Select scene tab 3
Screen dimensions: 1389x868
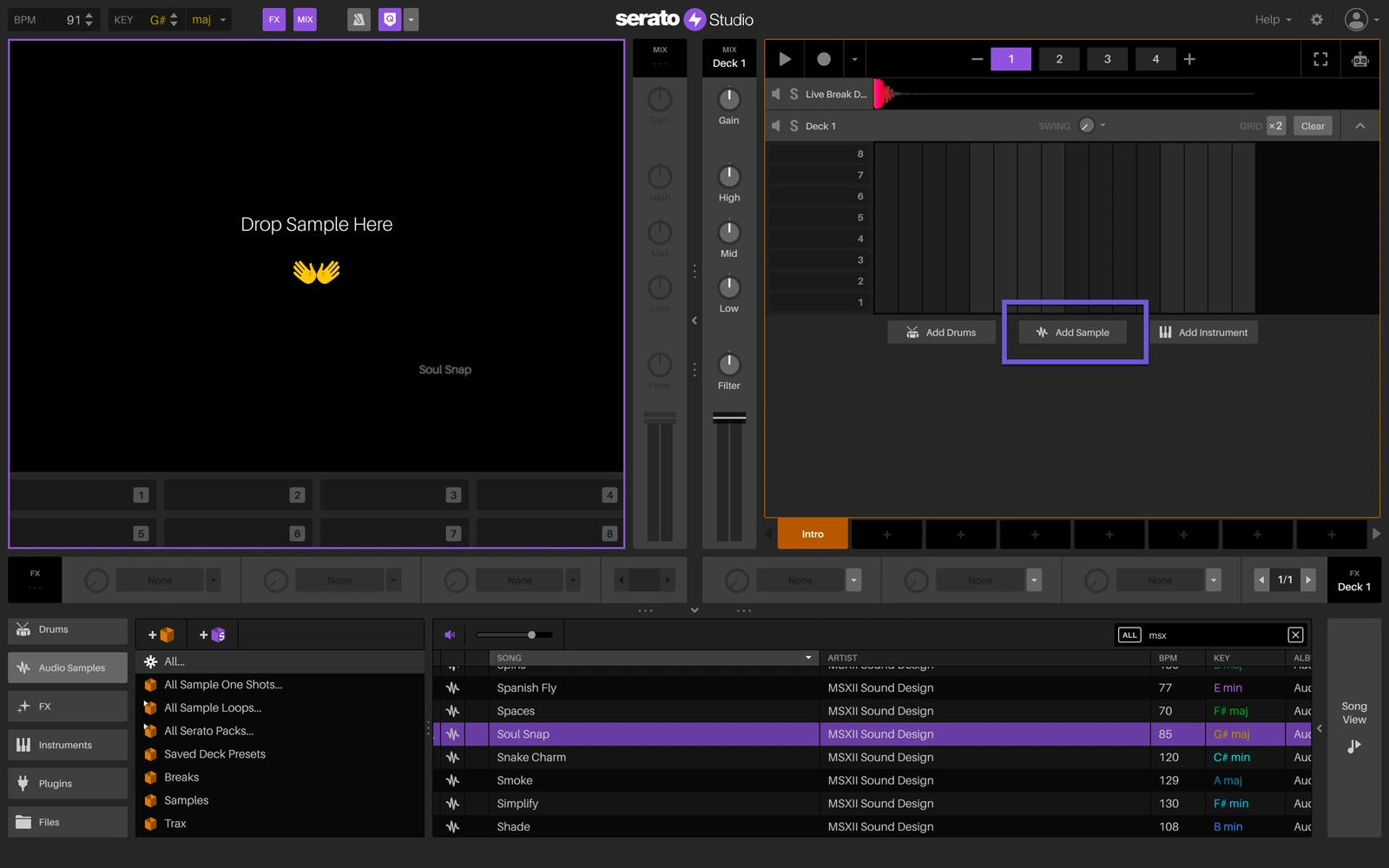point(1107,59)
